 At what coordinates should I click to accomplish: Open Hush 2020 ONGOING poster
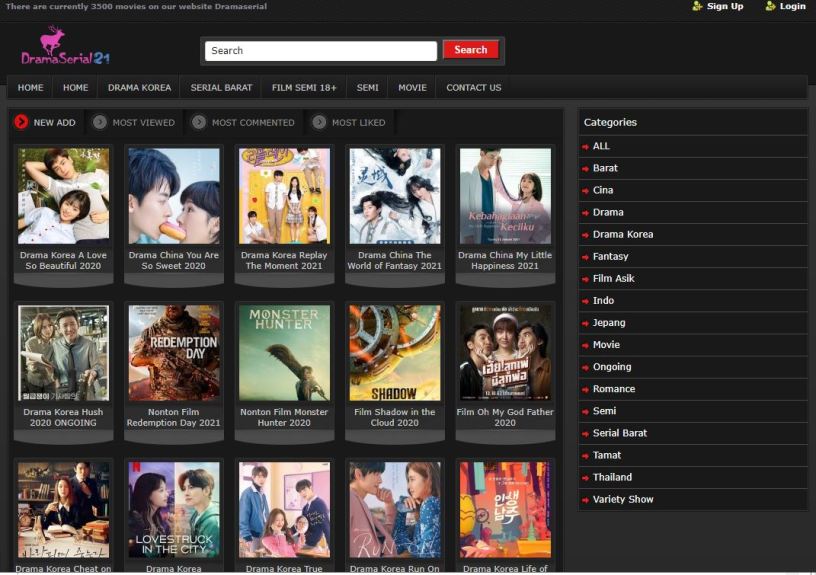[x=63, y=353]
